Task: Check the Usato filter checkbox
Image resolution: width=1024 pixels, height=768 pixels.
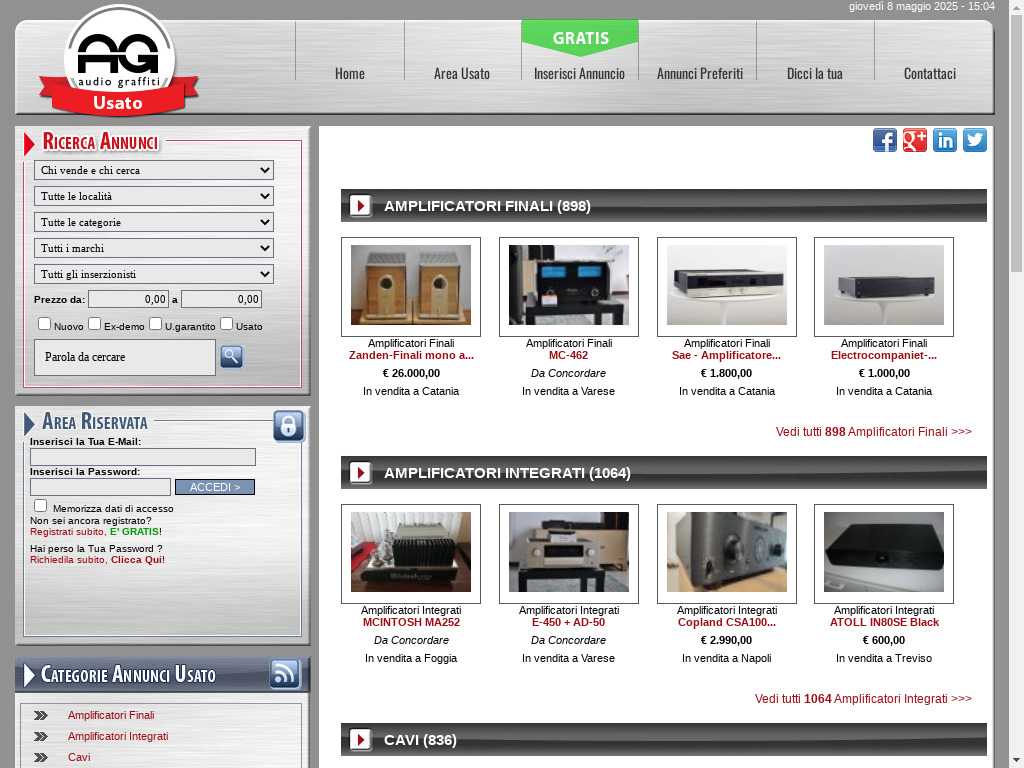Action: [x=227, y=323]
